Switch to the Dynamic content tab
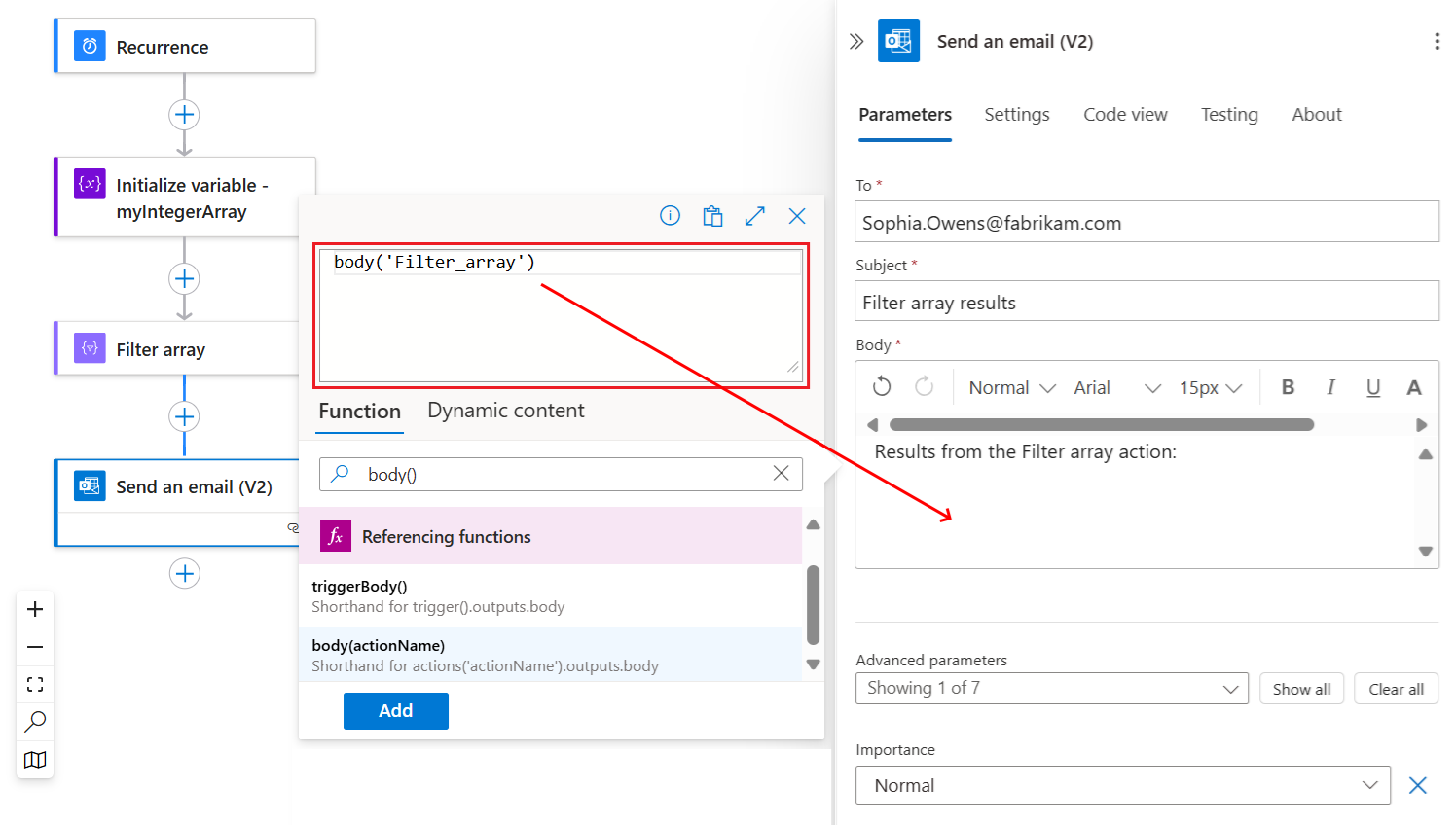Viewport: 1456px width, 825px height. [505, 410]
